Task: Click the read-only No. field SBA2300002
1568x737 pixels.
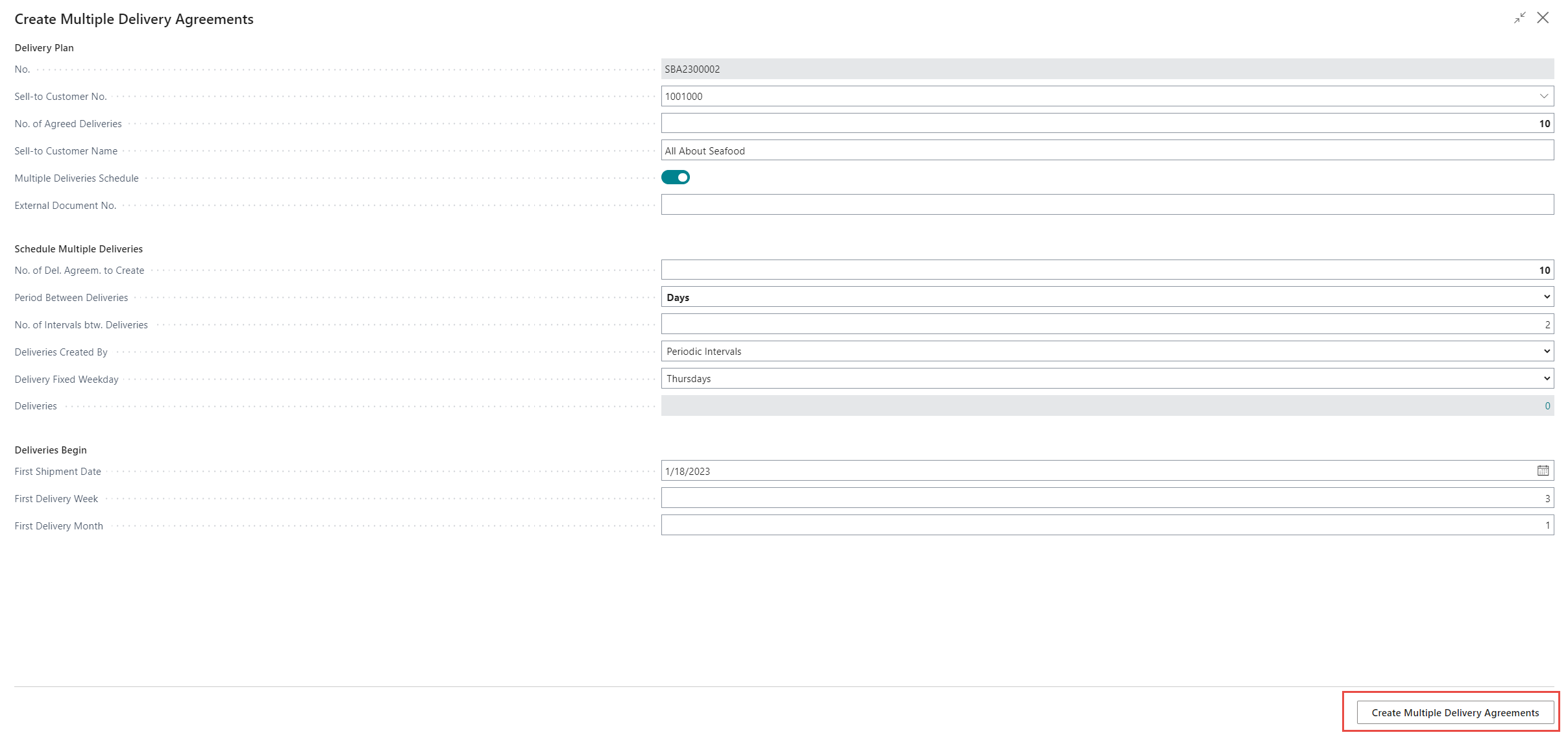Action: [1107, 69]
